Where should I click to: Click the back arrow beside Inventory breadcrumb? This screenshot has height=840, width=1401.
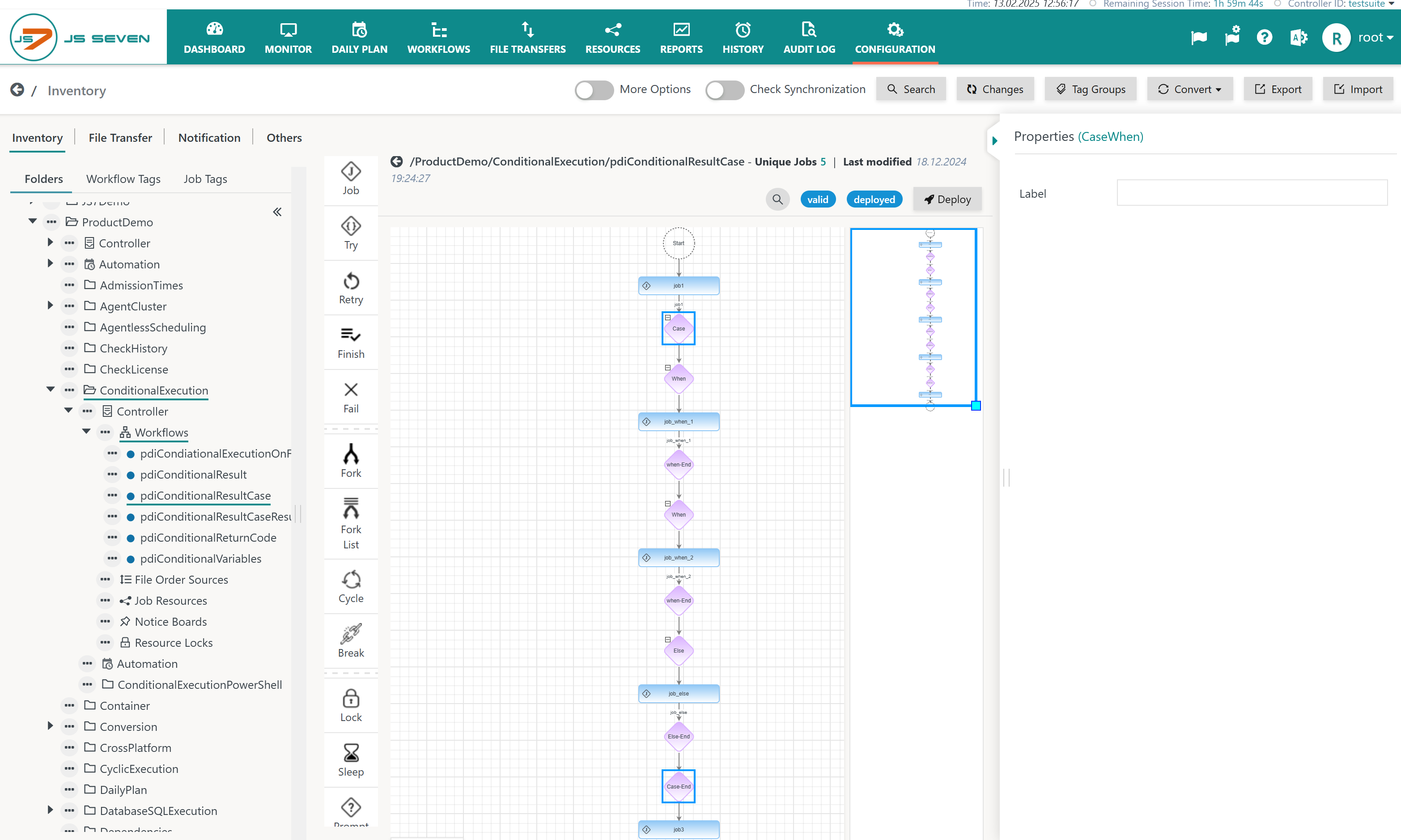pyautogui.click(x=17, y=89)
